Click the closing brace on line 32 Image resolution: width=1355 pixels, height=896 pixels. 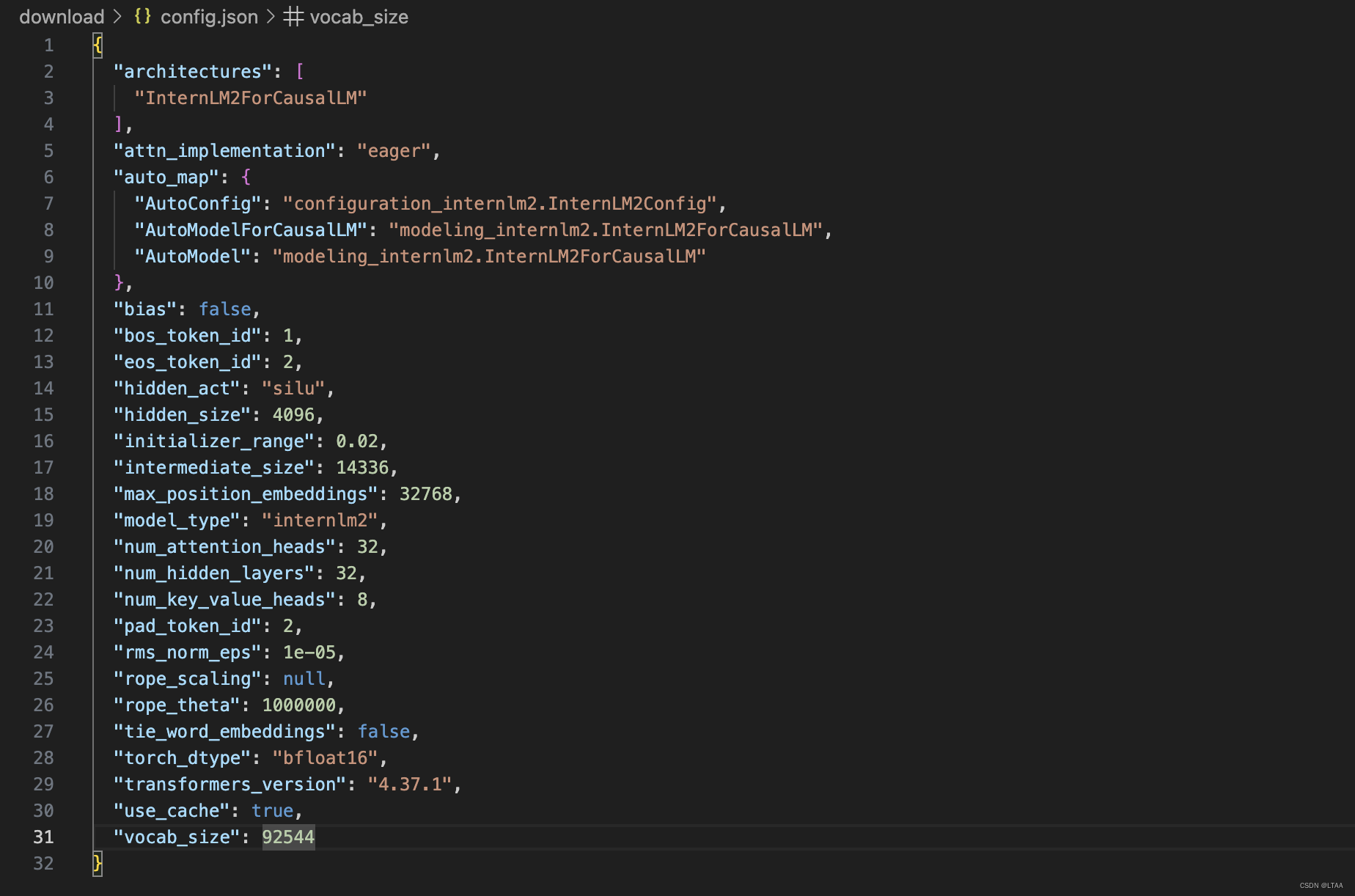pyautogui.click(x=98, y=864)
